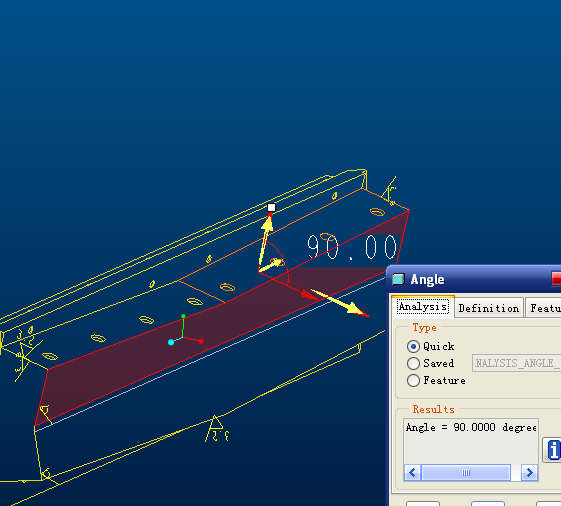Click the red coordinate axis endpoint
The height and width of the screenshot is (506, 561).
click(201, 341)
